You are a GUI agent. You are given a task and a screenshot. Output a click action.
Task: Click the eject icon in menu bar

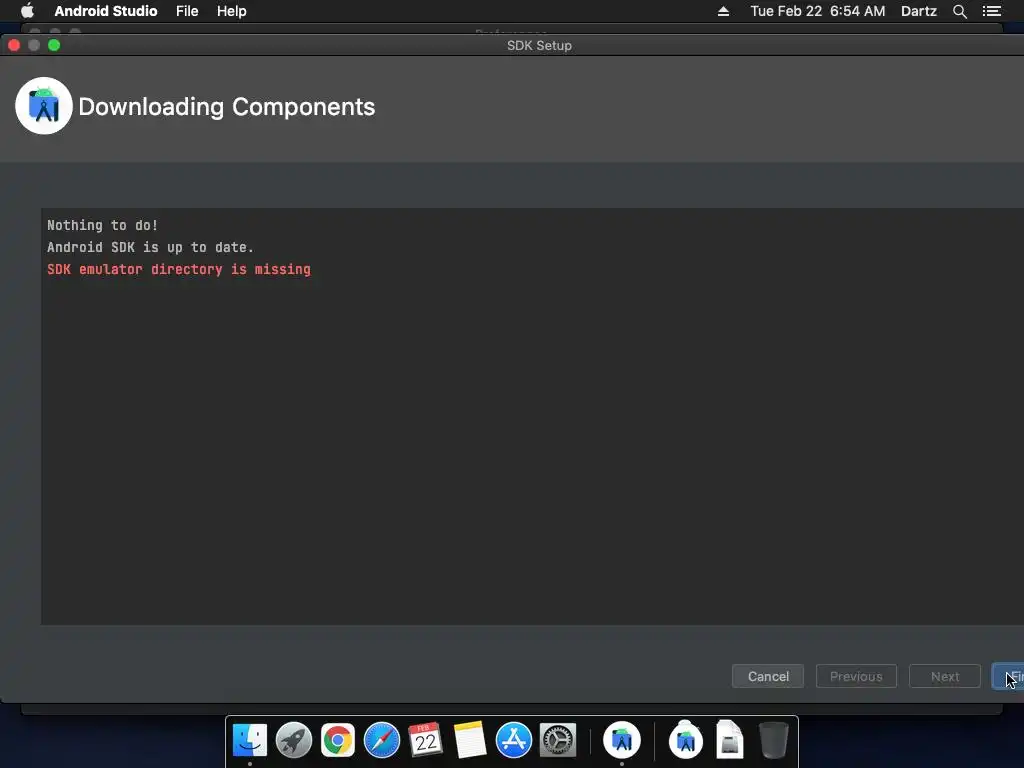click(x=723, y=11)
